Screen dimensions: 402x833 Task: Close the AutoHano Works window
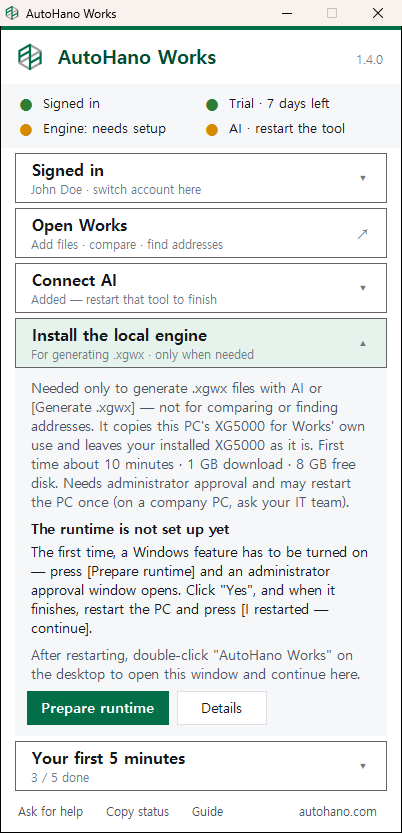pyautogui.click(x=378, y=13)
